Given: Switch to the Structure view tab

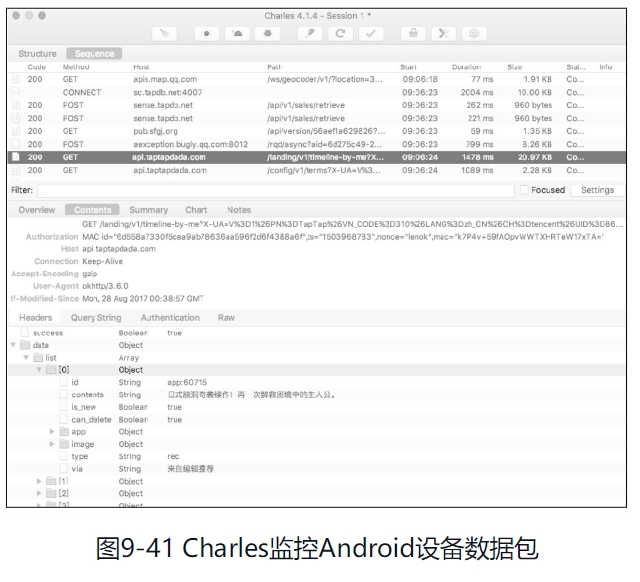Looking at the screenshot, I should (x=37, y=54).
